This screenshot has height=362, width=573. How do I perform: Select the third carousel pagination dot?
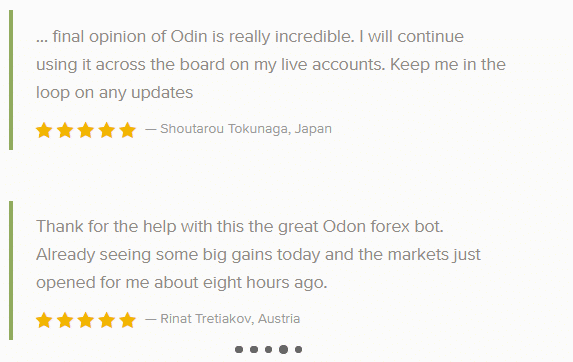pos(269,350)
